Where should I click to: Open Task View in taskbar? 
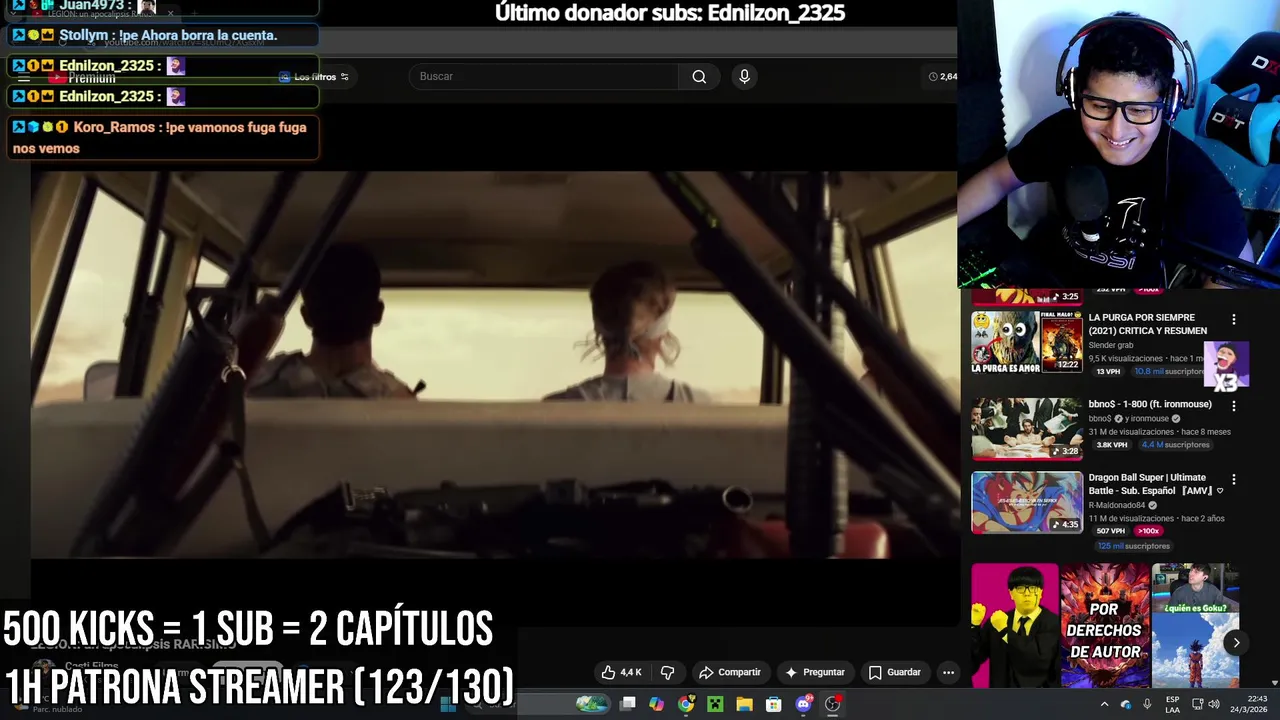[627, 704]
